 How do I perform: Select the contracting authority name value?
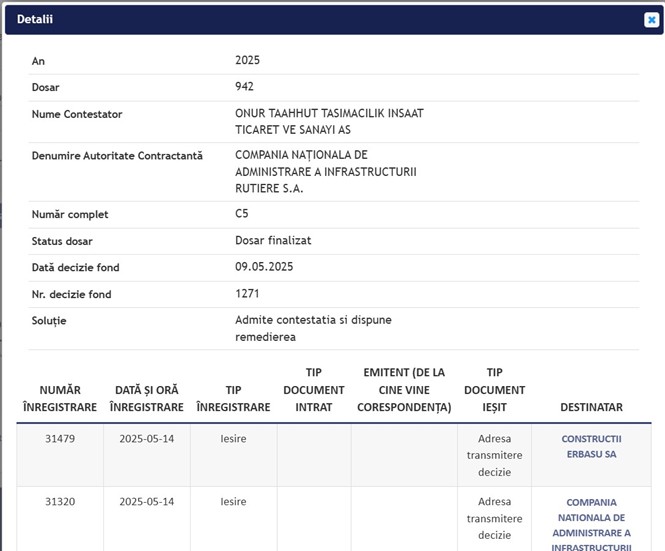[326, 171]
